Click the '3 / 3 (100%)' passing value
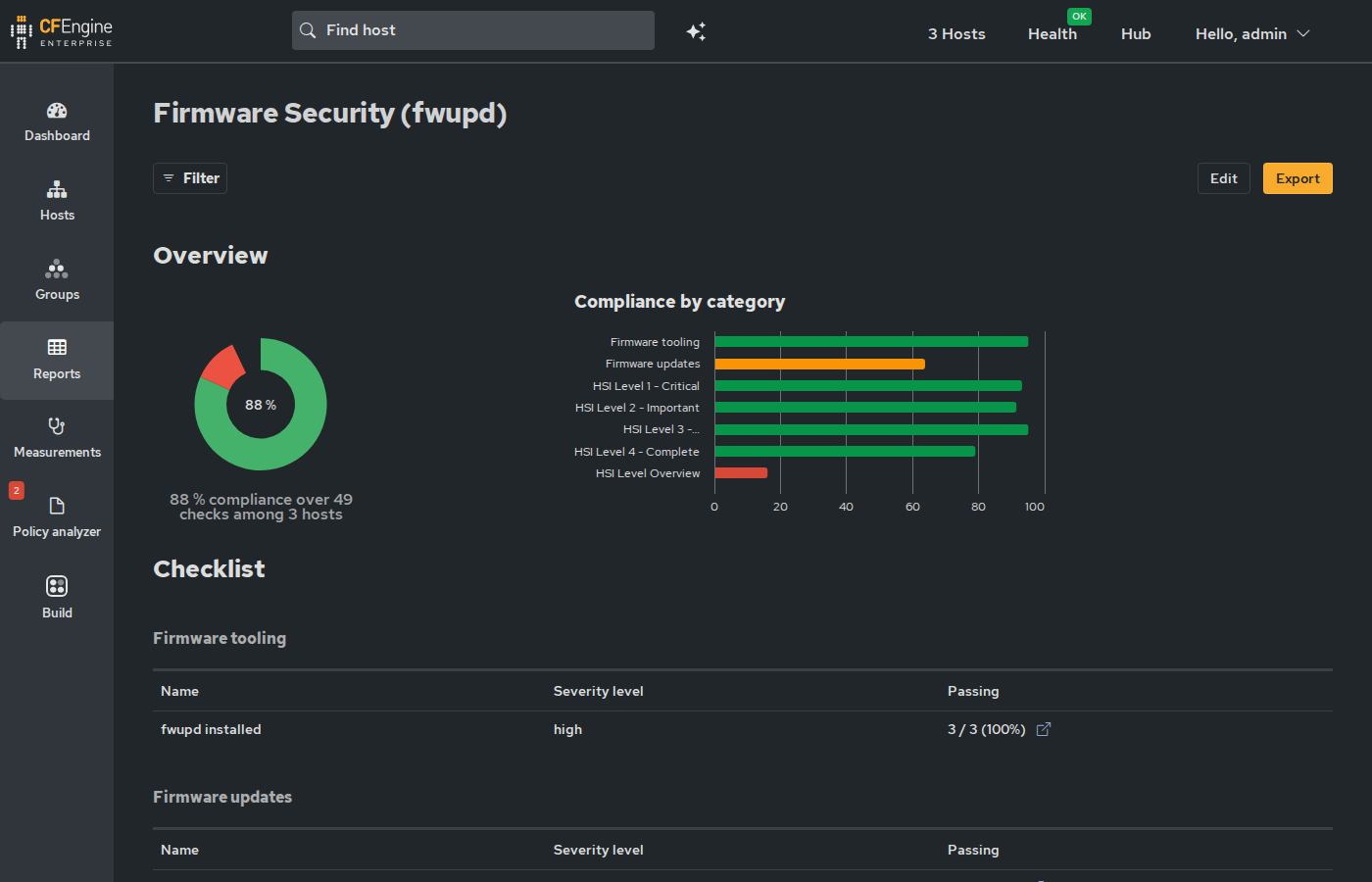This screenshot has width=1372, height=882. click(986, 729)
